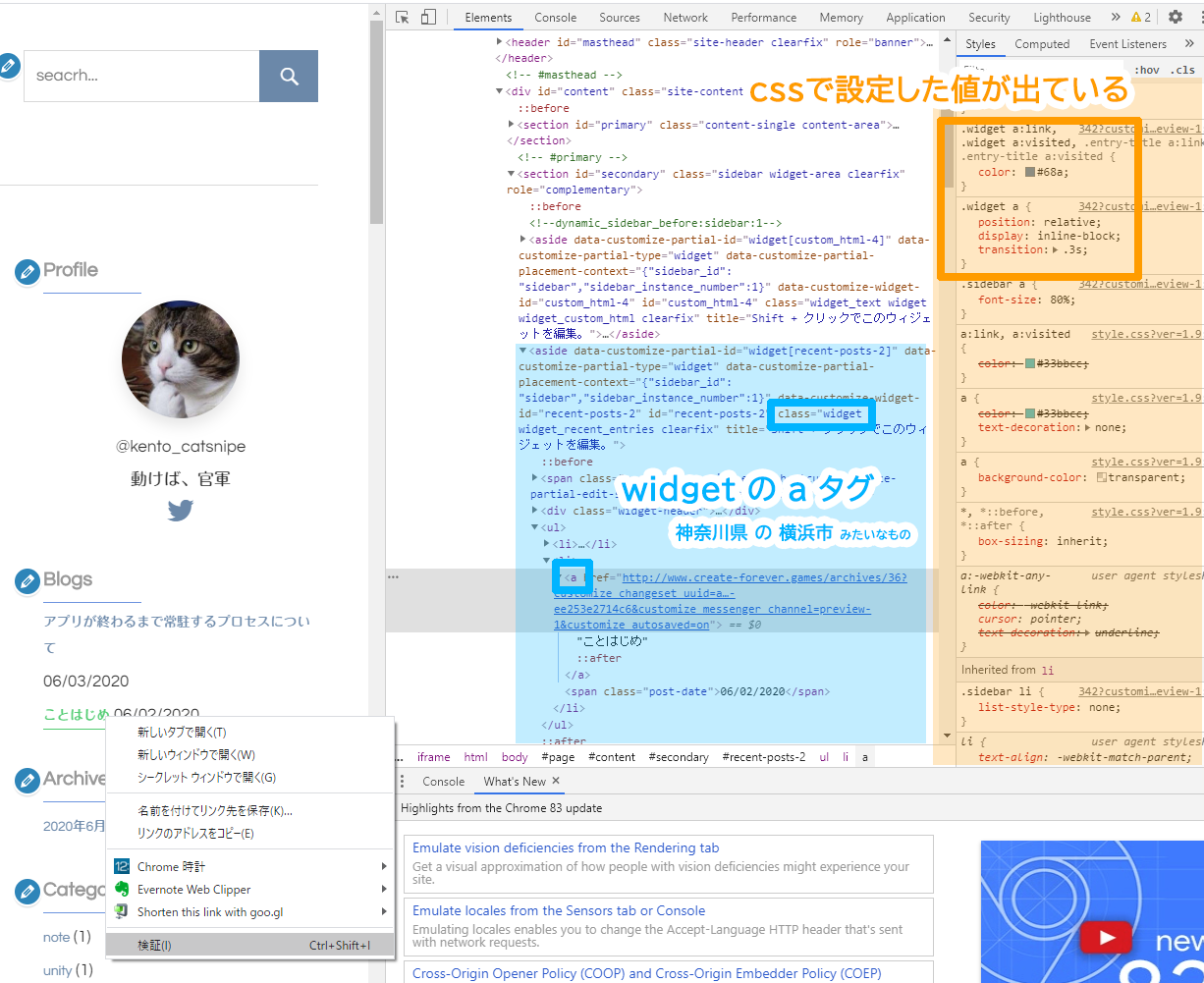Show more sidebar tabs after Event Listeners

click(1189, 44)
